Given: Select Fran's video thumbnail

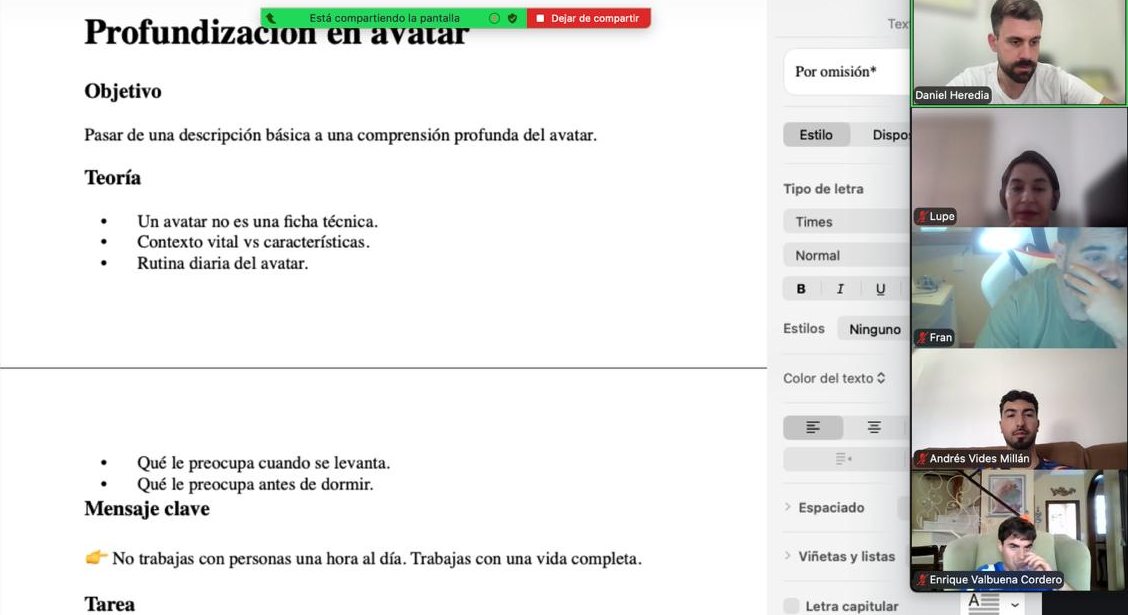Looking at the screenshot, I should tap(1019, 288).
